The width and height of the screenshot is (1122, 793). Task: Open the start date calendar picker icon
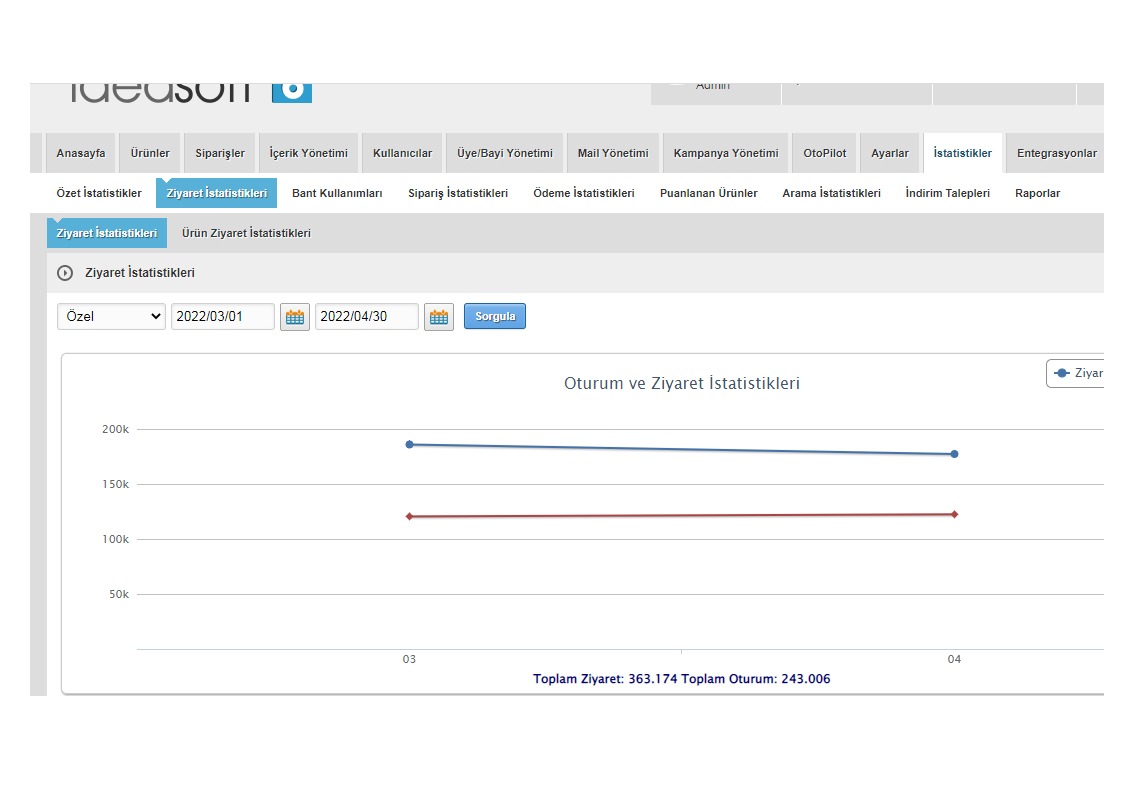tap(295, 317)
